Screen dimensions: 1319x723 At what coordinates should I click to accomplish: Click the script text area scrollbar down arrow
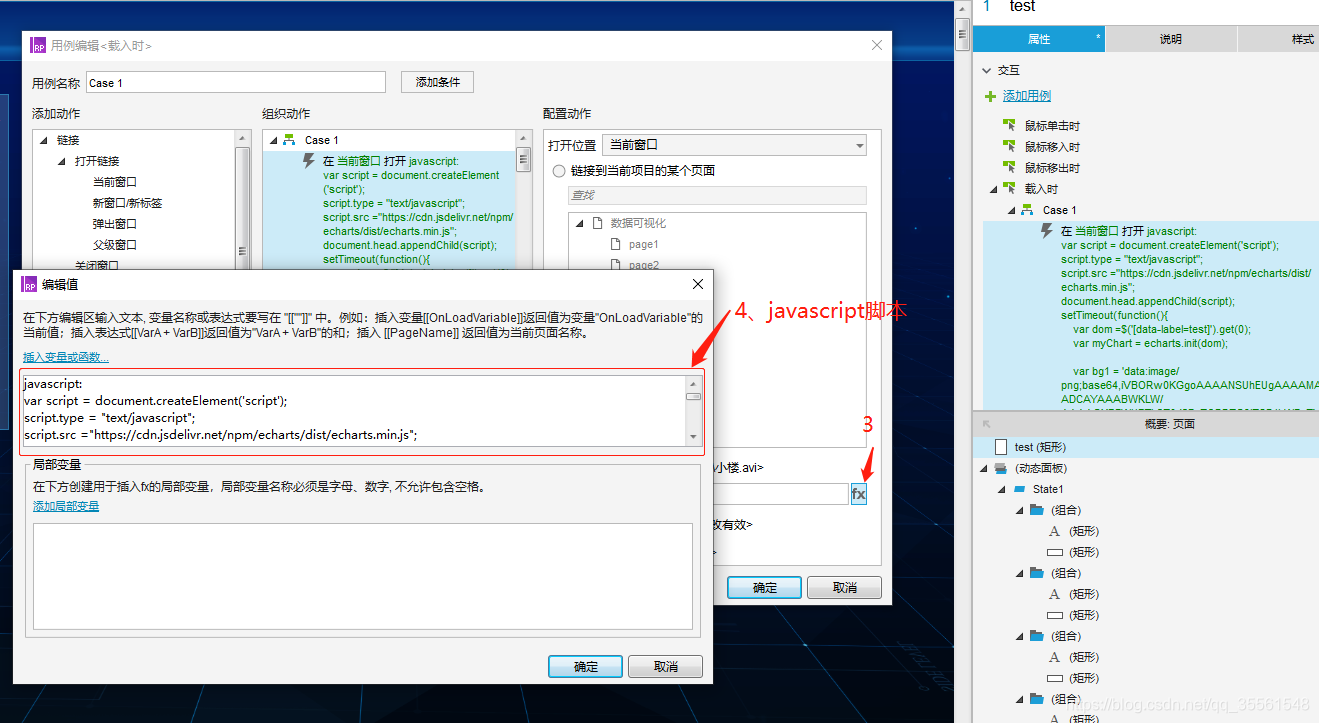pos(693,437)
